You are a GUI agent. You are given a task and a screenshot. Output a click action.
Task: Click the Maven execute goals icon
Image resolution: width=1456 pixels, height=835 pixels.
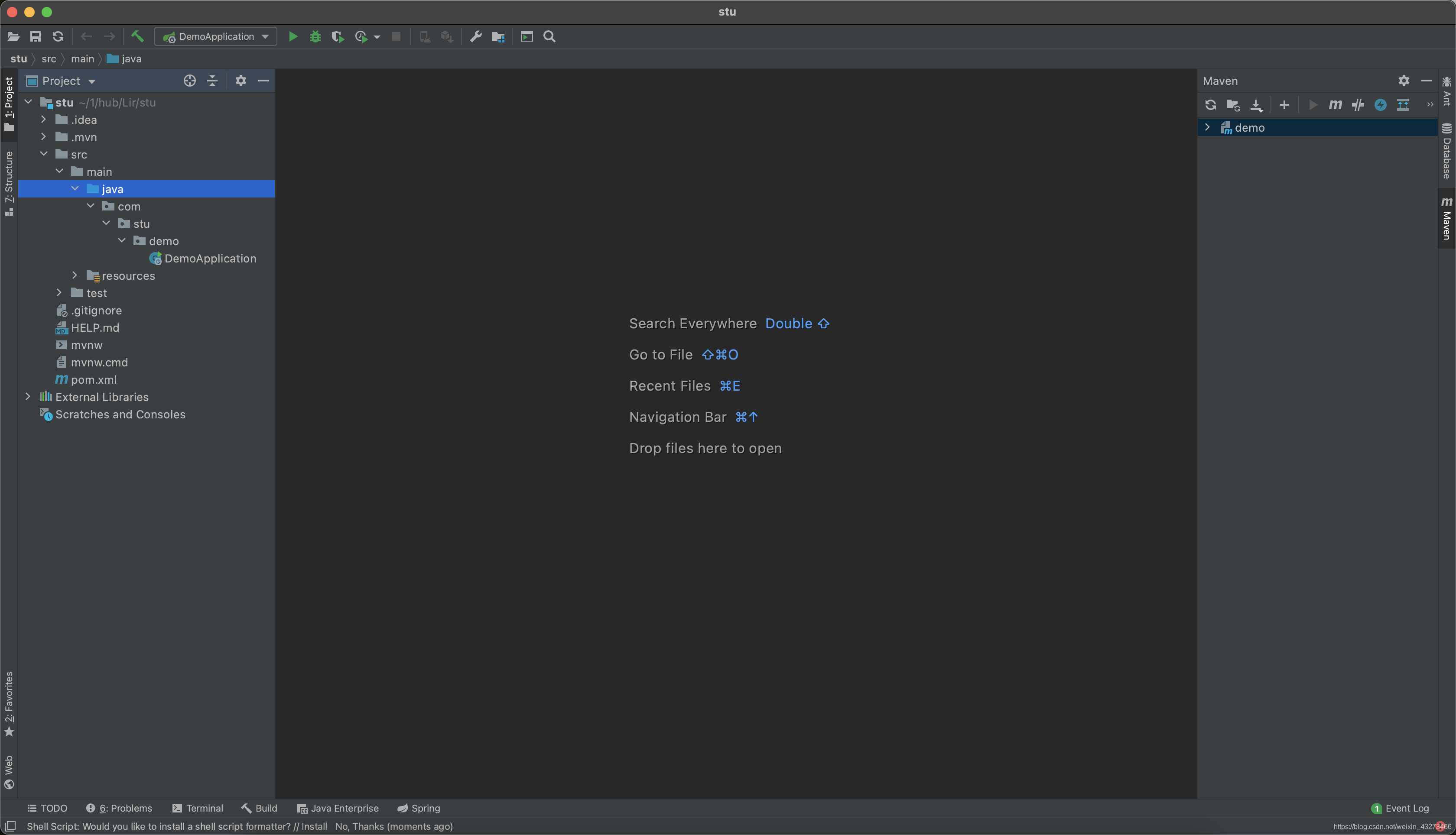pyautogui.click(x=1335, y=104)
